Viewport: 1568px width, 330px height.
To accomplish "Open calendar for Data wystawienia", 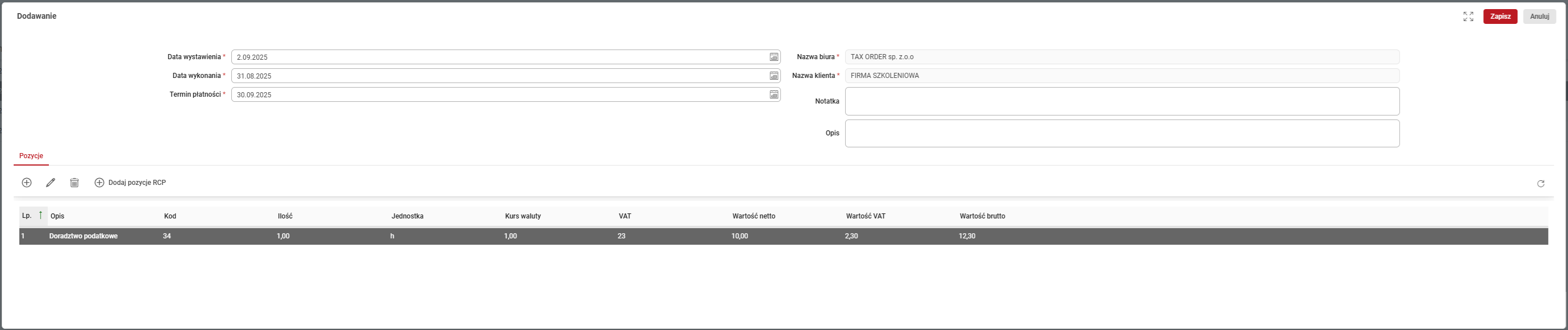I will (773, 57).
